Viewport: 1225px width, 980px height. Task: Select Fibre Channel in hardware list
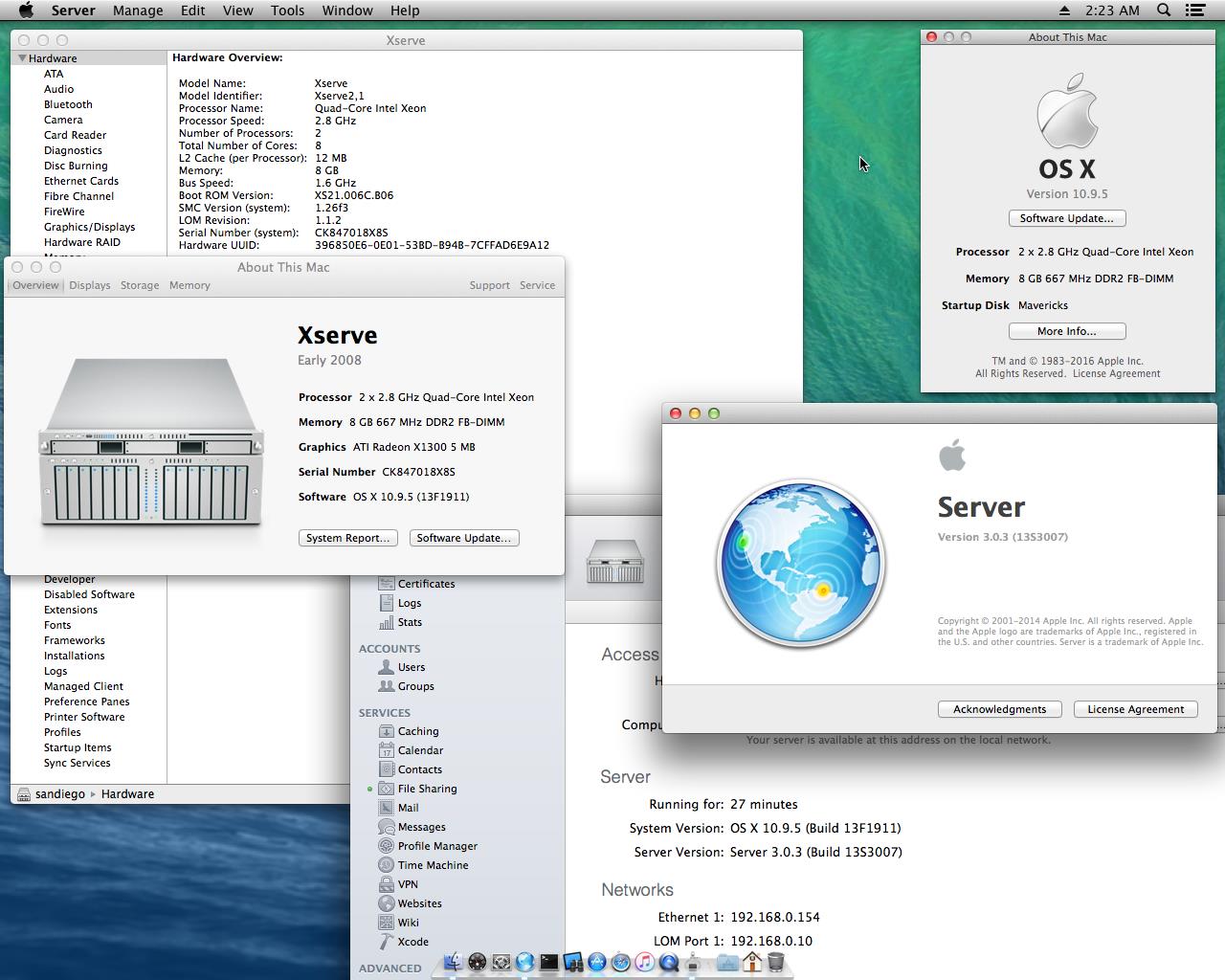(78, 196)
